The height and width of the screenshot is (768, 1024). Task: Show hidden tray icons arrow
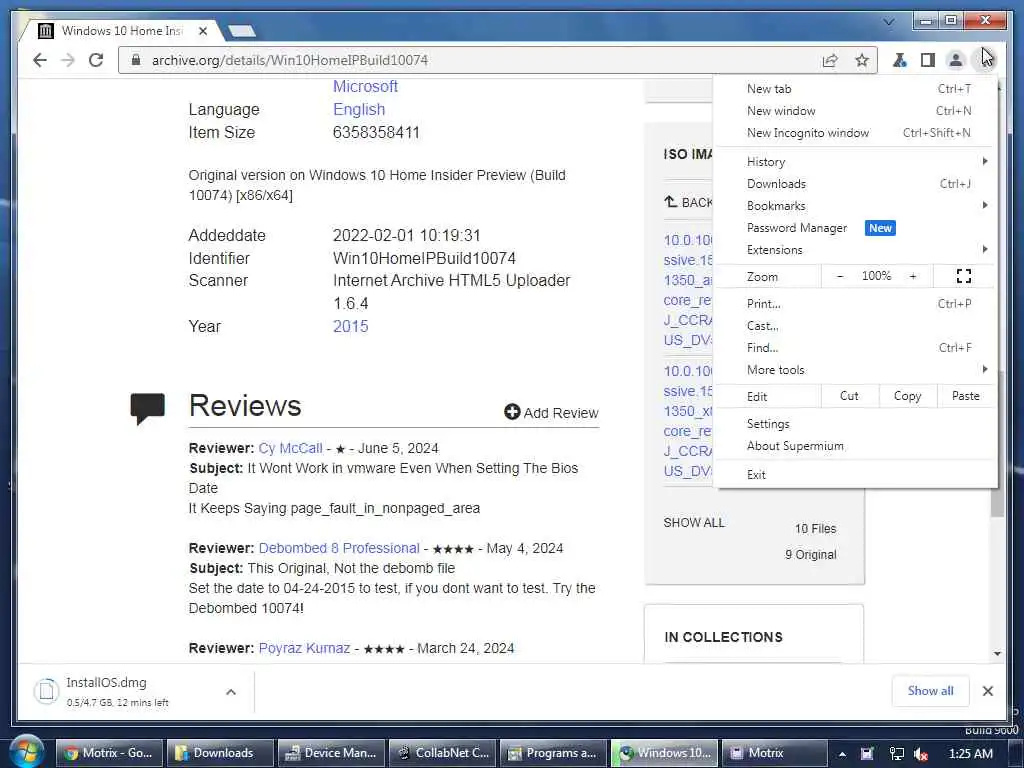click(842, 754)
